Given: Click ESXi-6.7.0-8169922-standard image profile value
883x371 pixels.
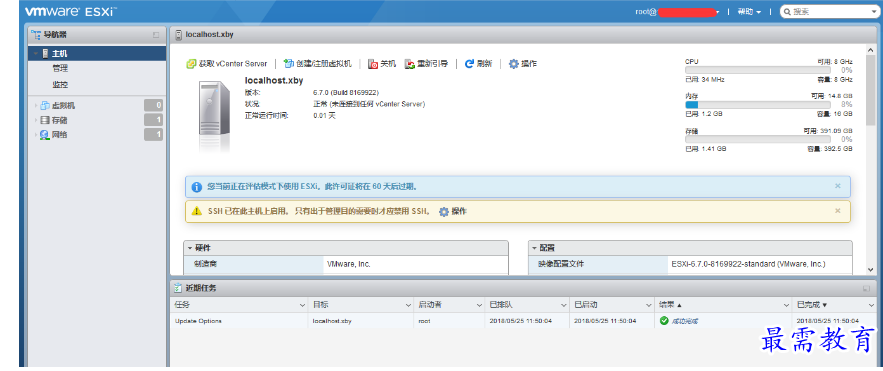Looking at the screenshot, I should click(x=748, y=263).
